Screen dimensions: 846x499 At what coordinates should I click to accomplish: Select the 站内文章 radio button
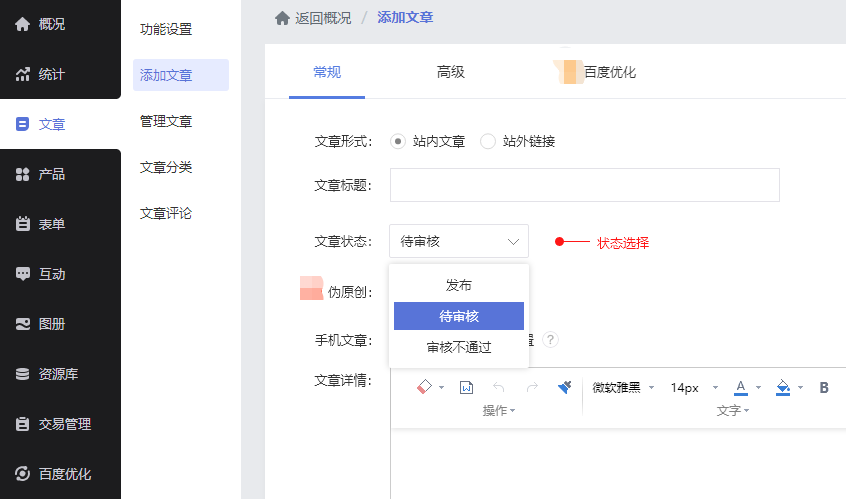click(x=398, y=141)
